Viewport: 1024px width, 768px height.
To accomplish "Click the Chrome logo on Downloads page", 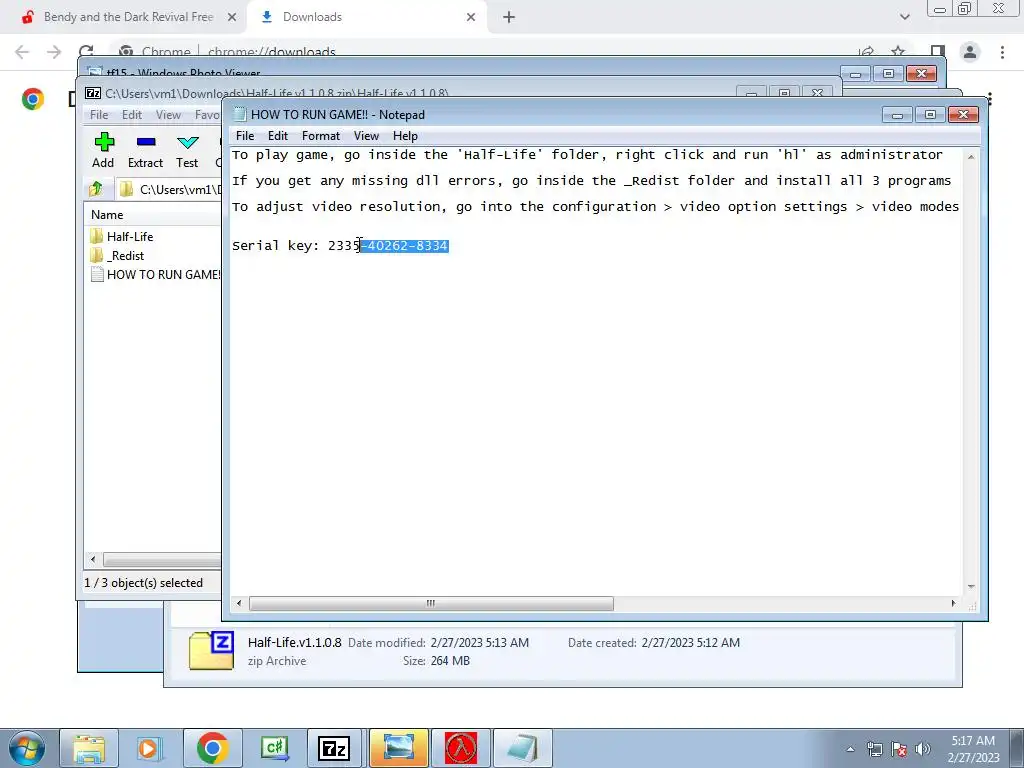I will (33, 99).
